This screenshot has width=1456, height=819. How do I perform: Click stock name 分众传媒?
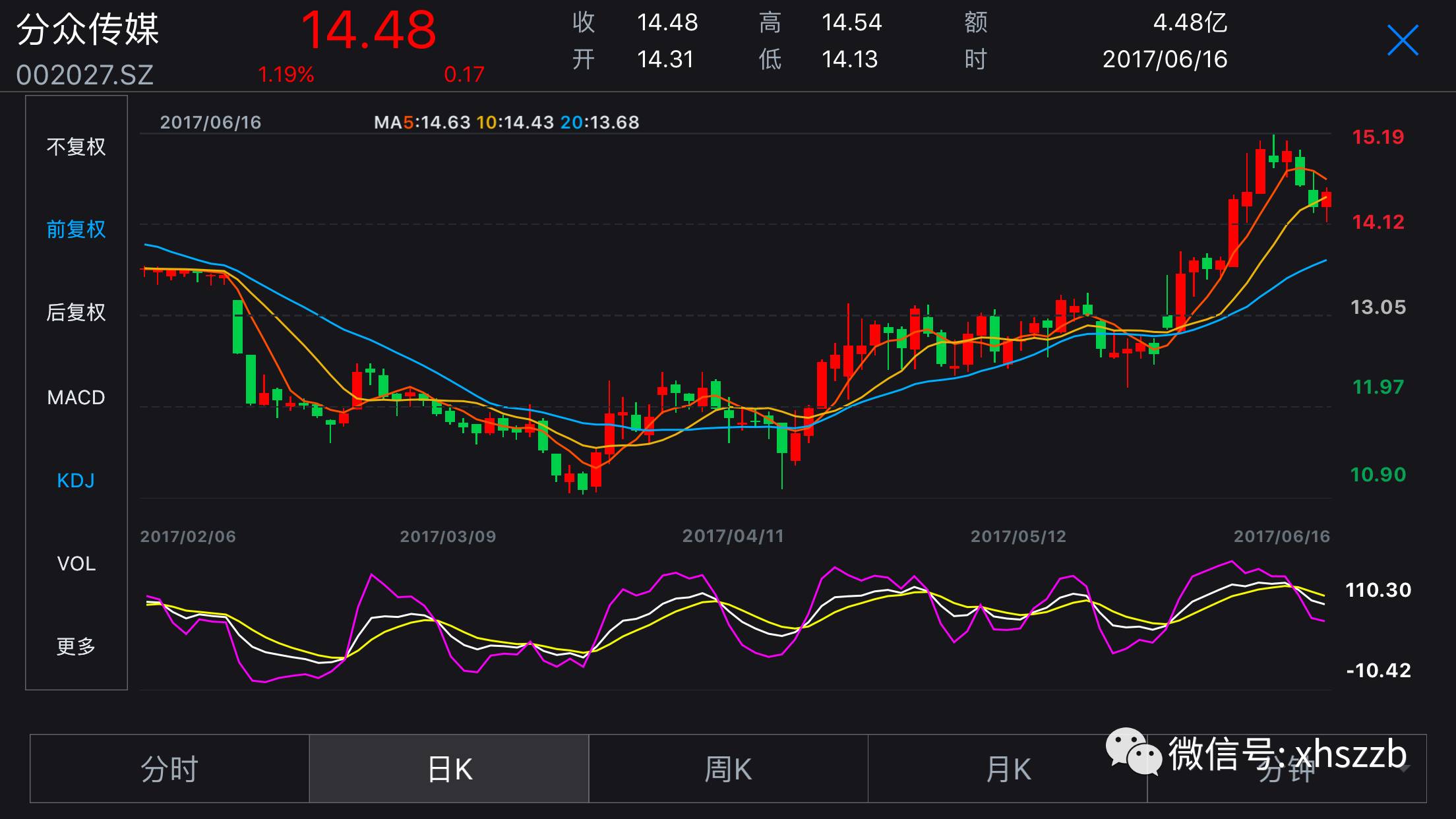pyautogui.click(x=88, y=30)
